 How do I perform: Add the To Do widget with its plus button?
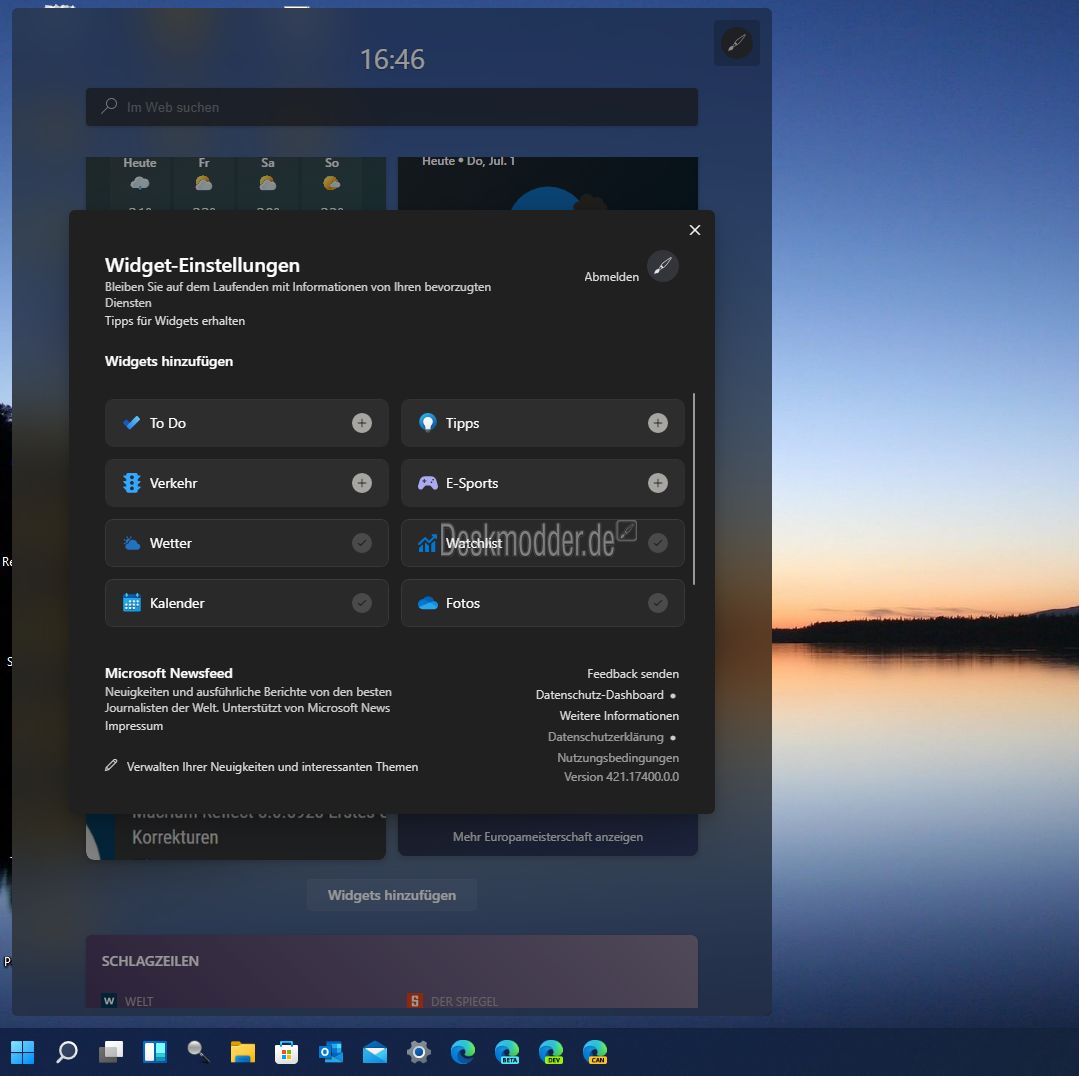click(x=362, y=422)
